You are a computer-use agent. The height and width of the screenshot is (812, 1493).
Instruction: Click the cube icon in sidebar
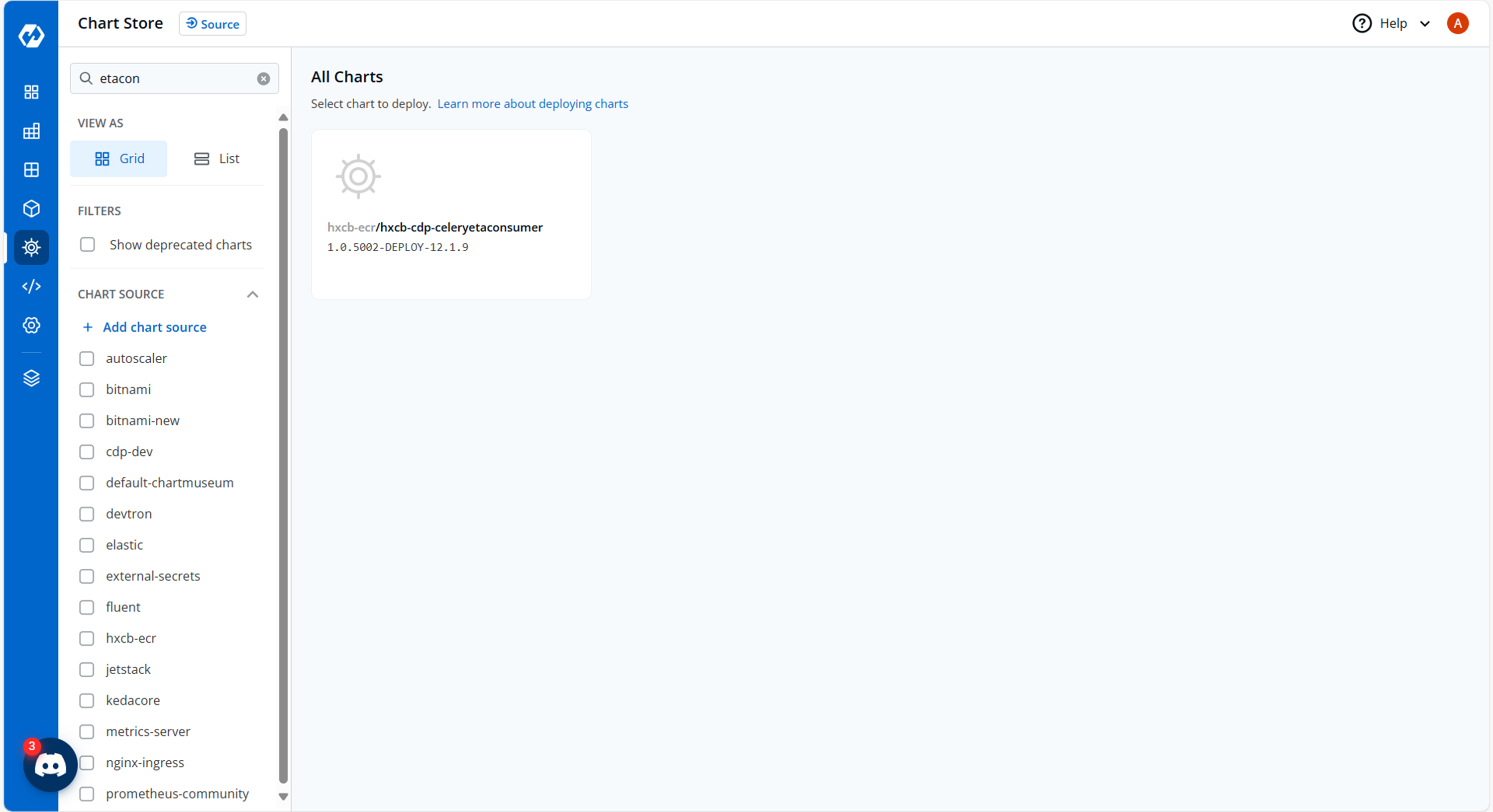click(31, 208)
